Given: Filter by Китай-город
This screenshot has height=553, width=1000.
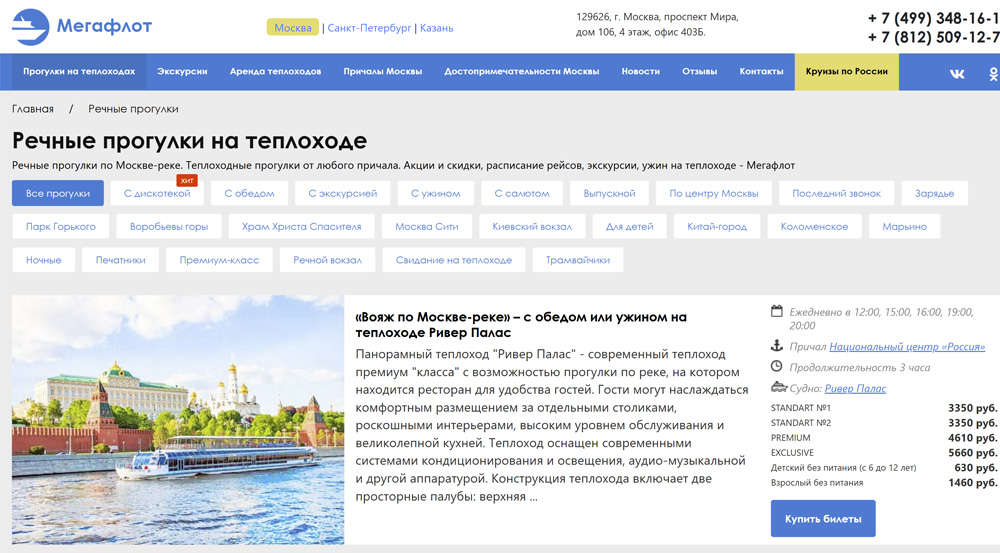Looking at the screenshot, I should click(x=717, y=226).
